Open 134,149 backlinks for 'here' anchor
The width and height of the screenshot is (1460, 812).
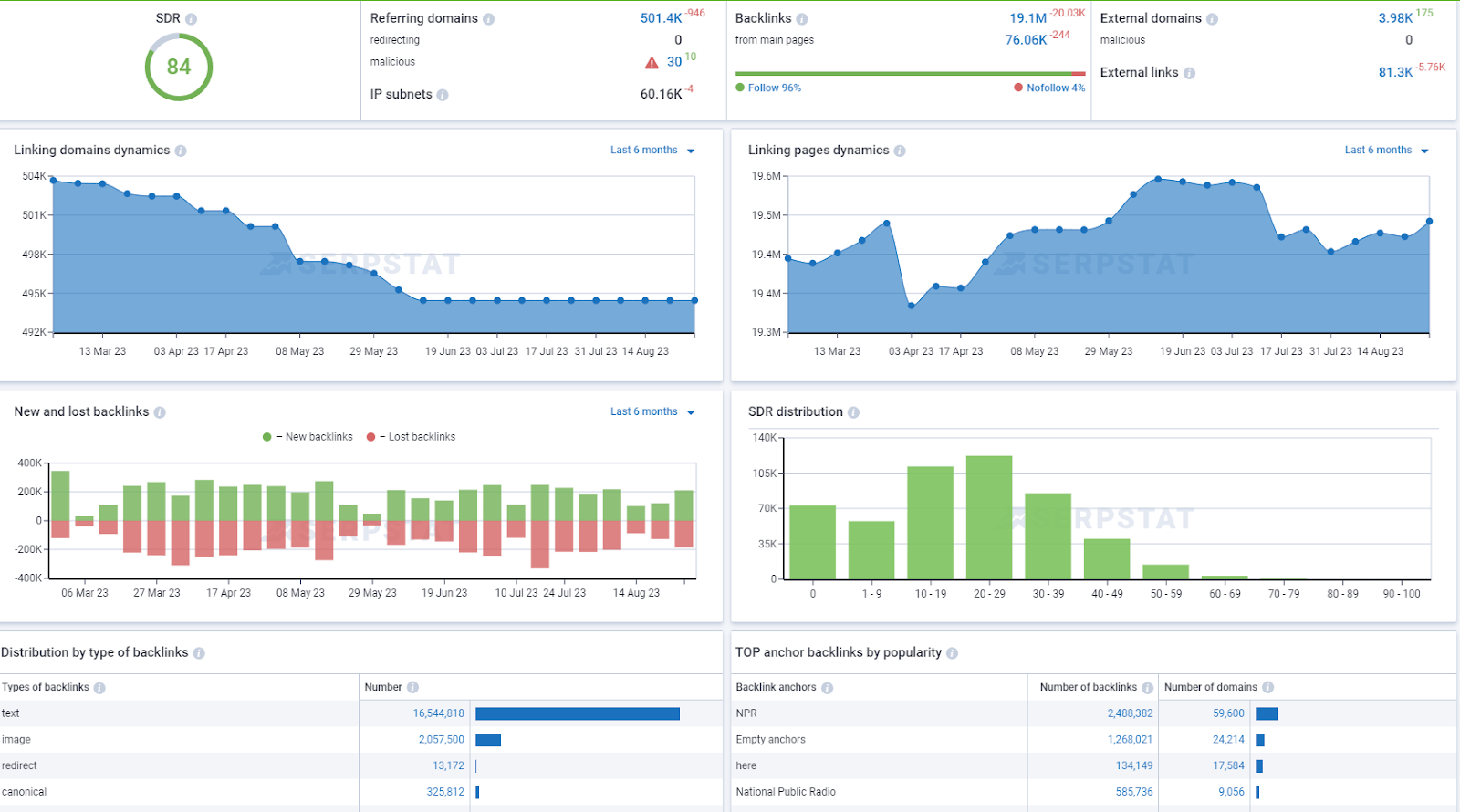pyautogui.click(x=1134, y=766)
